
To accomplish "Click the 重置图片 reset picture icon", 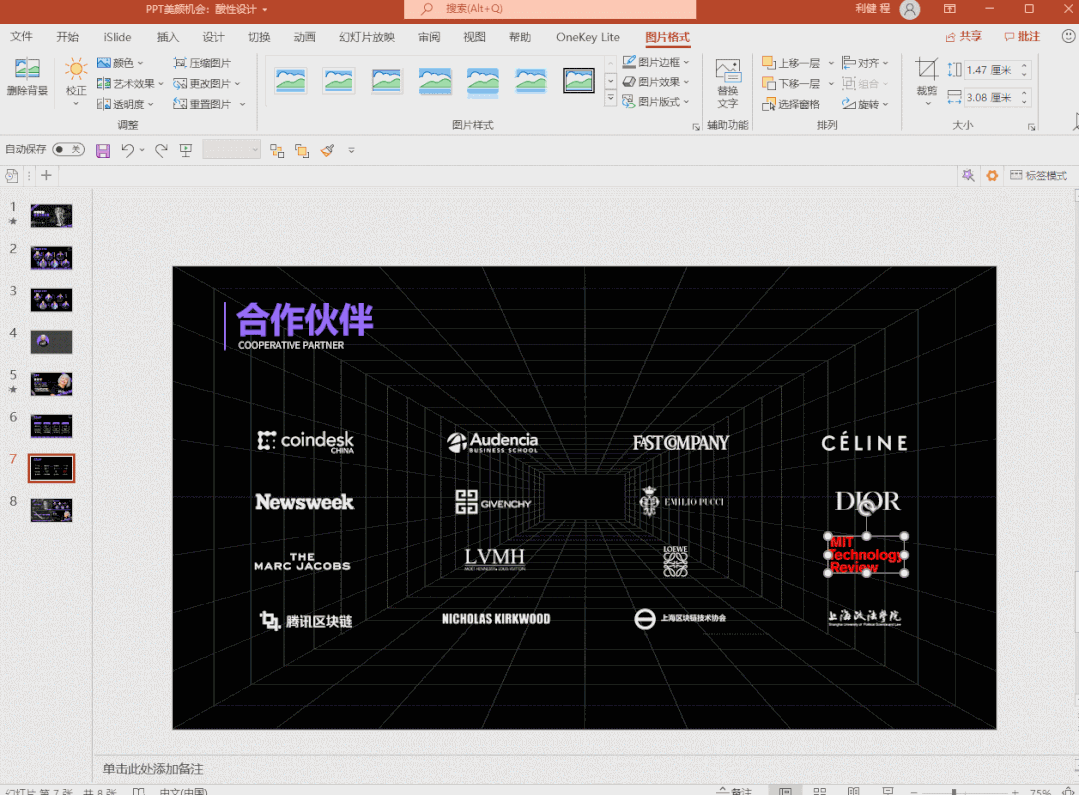I will click(180, 104).
